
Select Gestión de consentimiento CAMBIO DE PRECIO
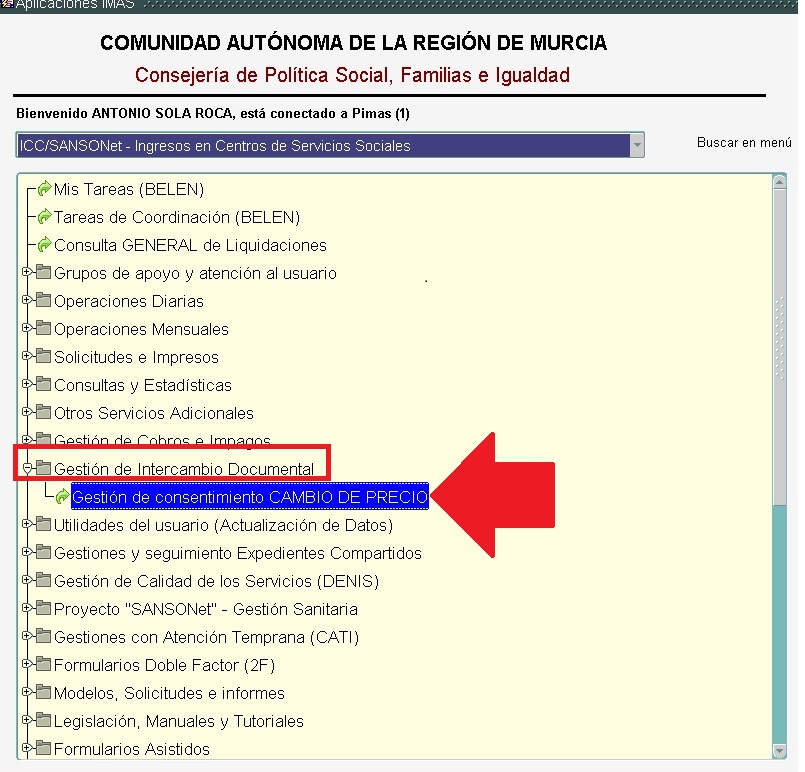(249, 497)
